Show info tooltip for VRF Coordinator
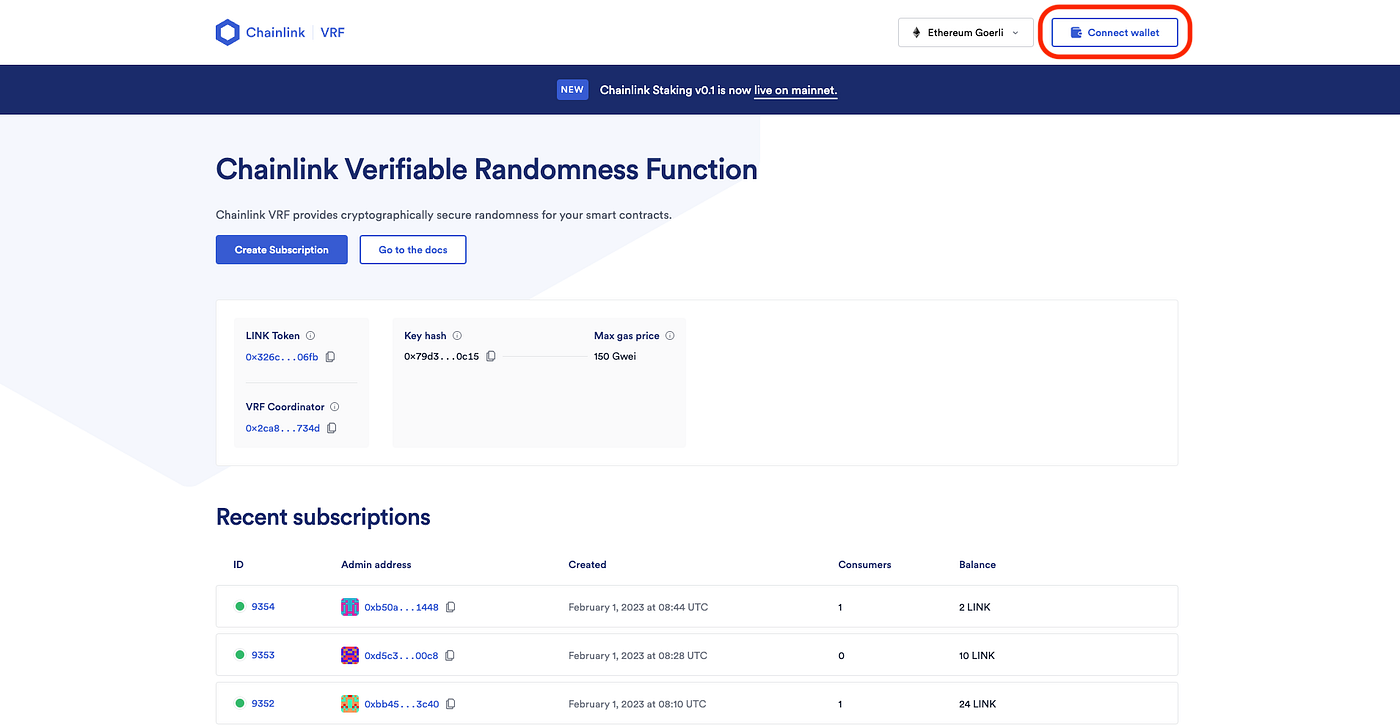 334,407
